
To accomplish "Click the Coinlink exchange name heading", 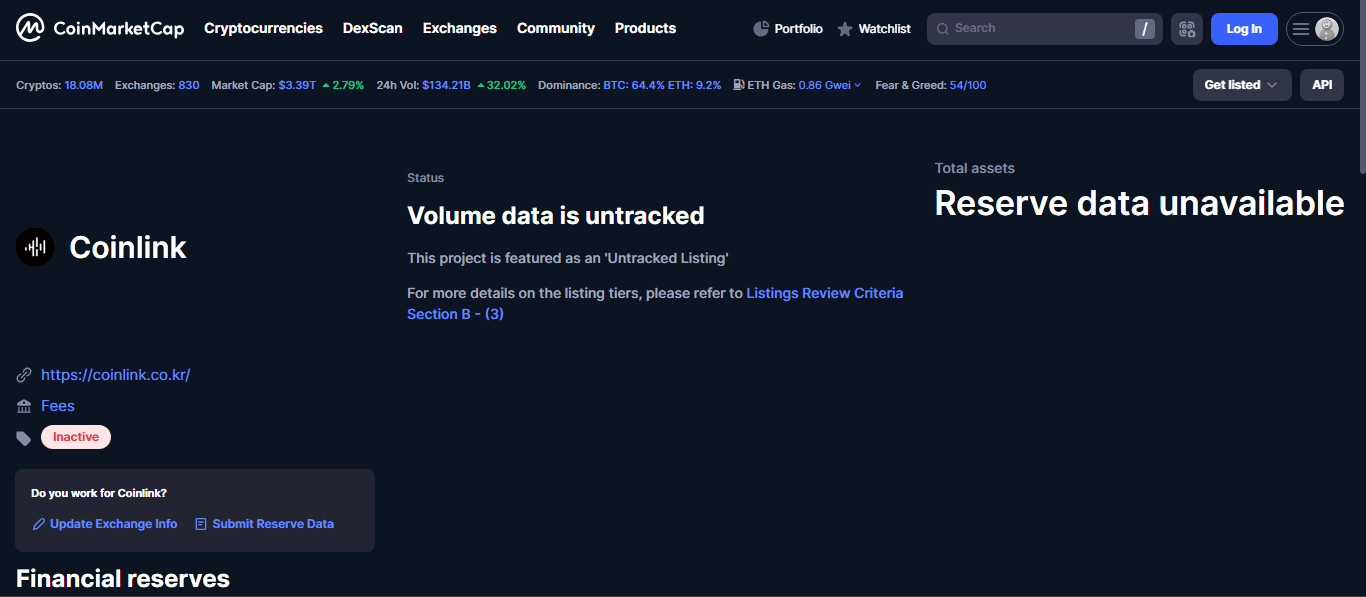I will pos(128,247).
